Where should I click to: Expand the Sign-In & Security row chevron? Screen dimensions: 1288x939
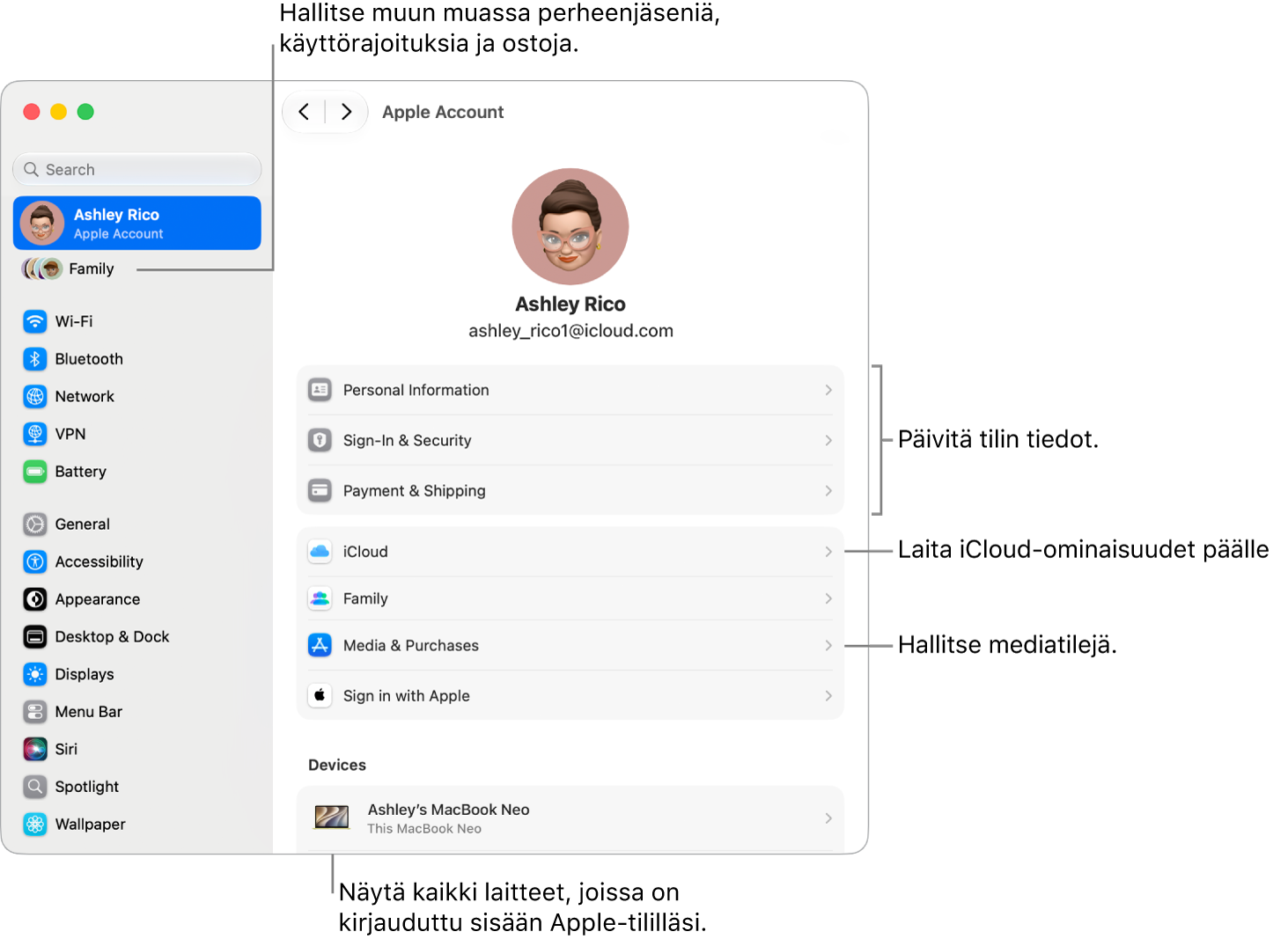[828, 440]
